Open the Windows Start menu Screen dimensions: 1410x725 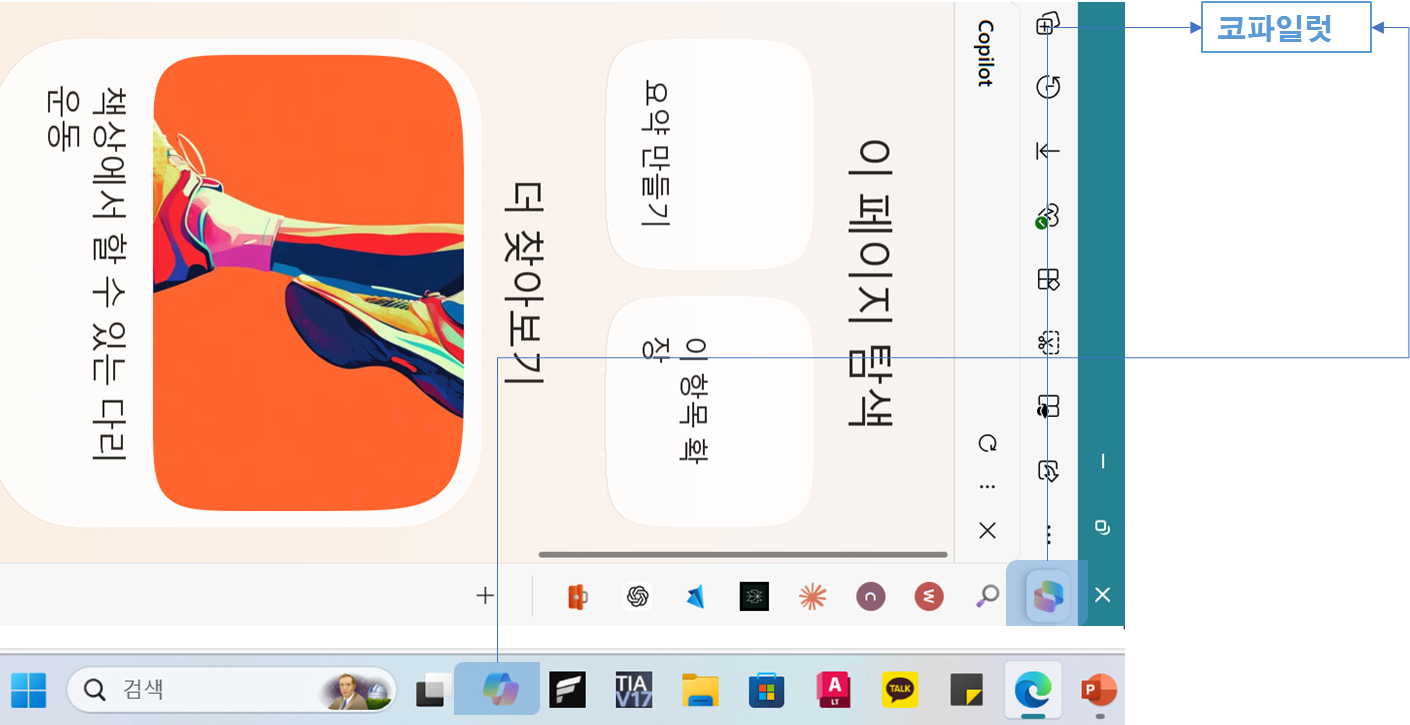pyautogui.click(x=29, y=690)
